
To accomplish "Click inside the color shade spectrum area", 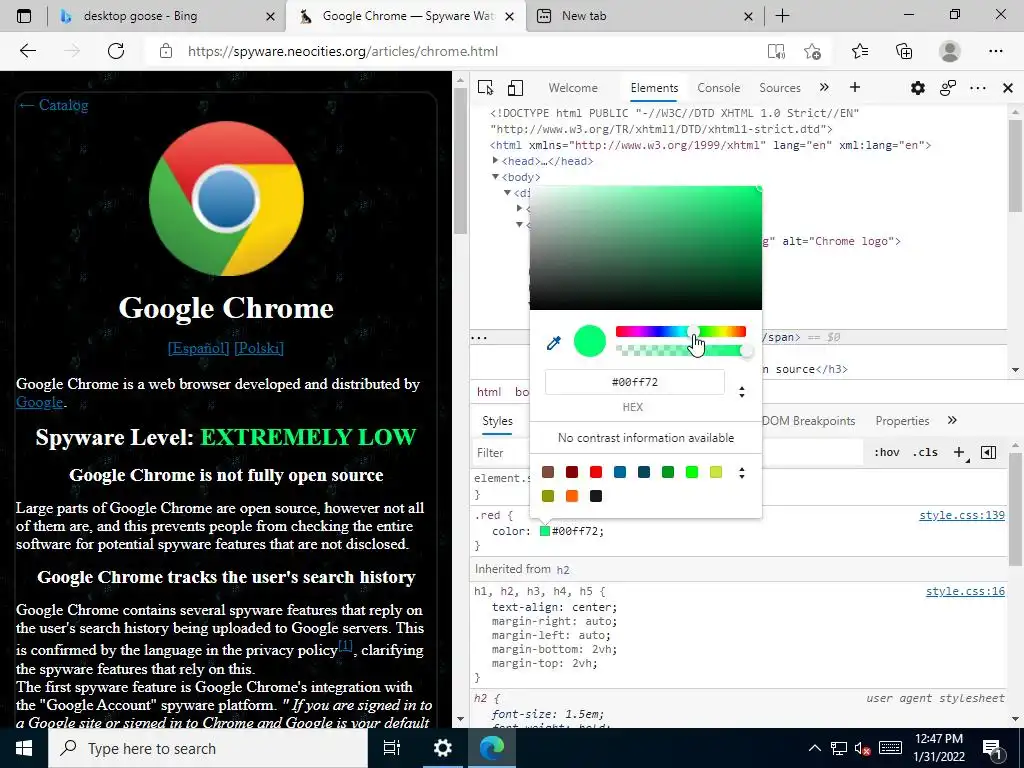I will [x=646, y=248].
